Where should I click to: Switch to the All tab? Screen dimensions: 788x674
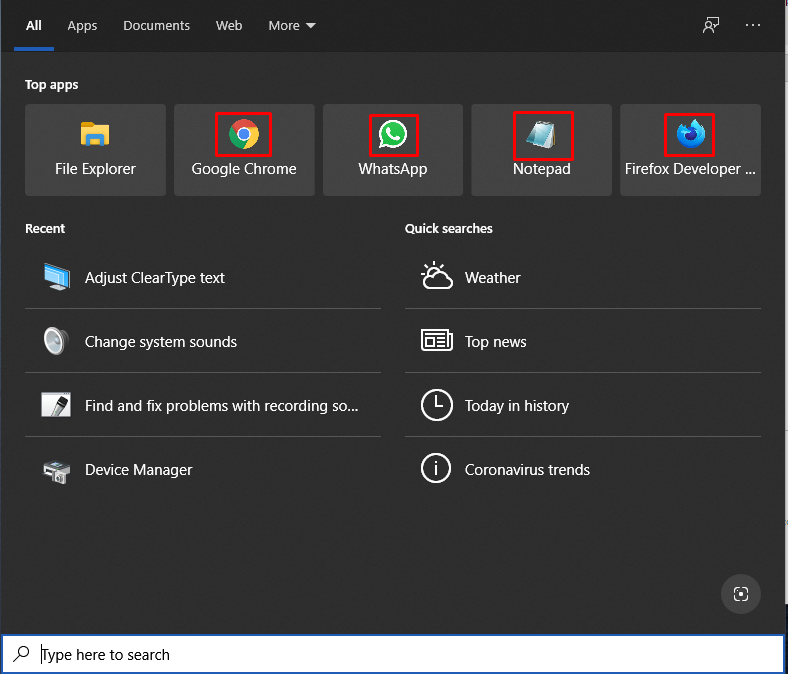pos(34,26)
